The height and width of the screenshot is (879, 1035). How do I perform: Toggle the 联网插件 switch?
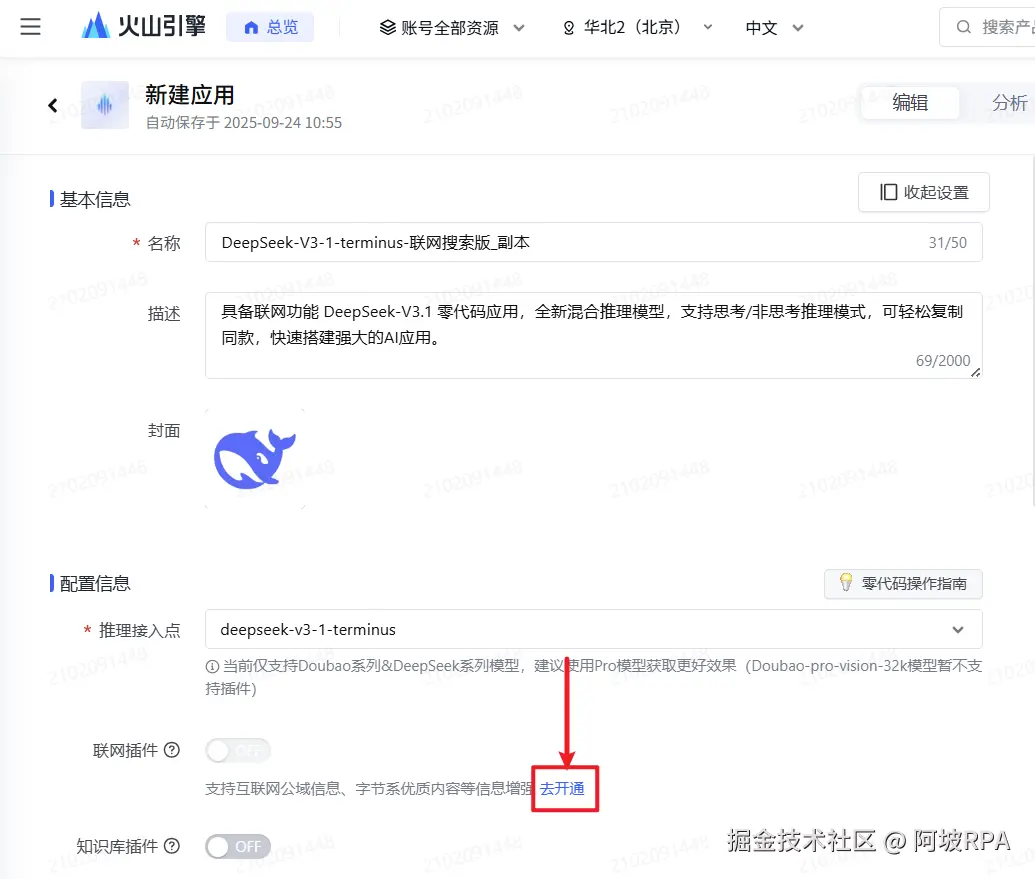pyautogui.click(x=238, y=751)
